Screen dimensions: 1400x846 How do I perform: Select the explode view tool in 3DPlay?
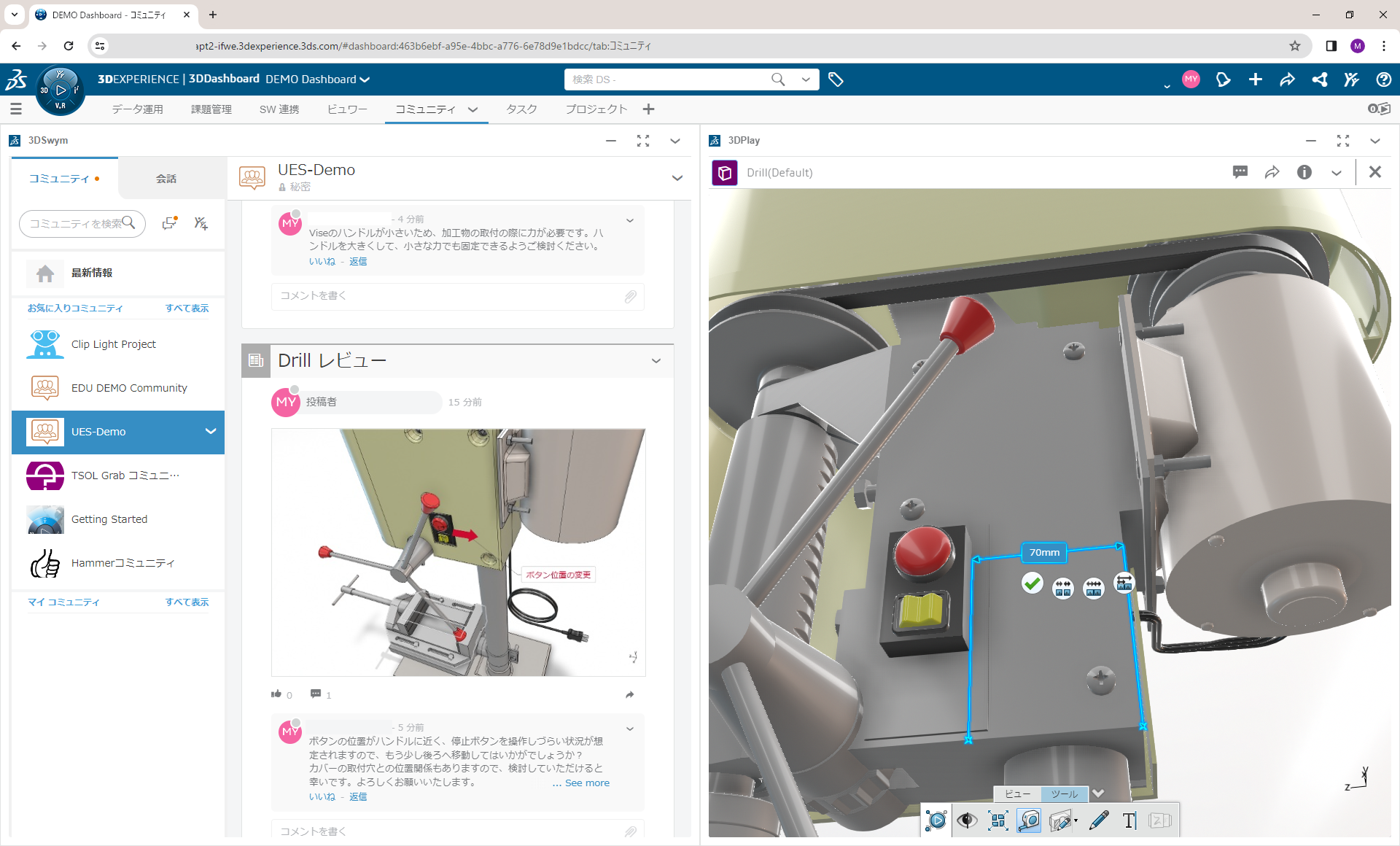[x=998, y=820]
